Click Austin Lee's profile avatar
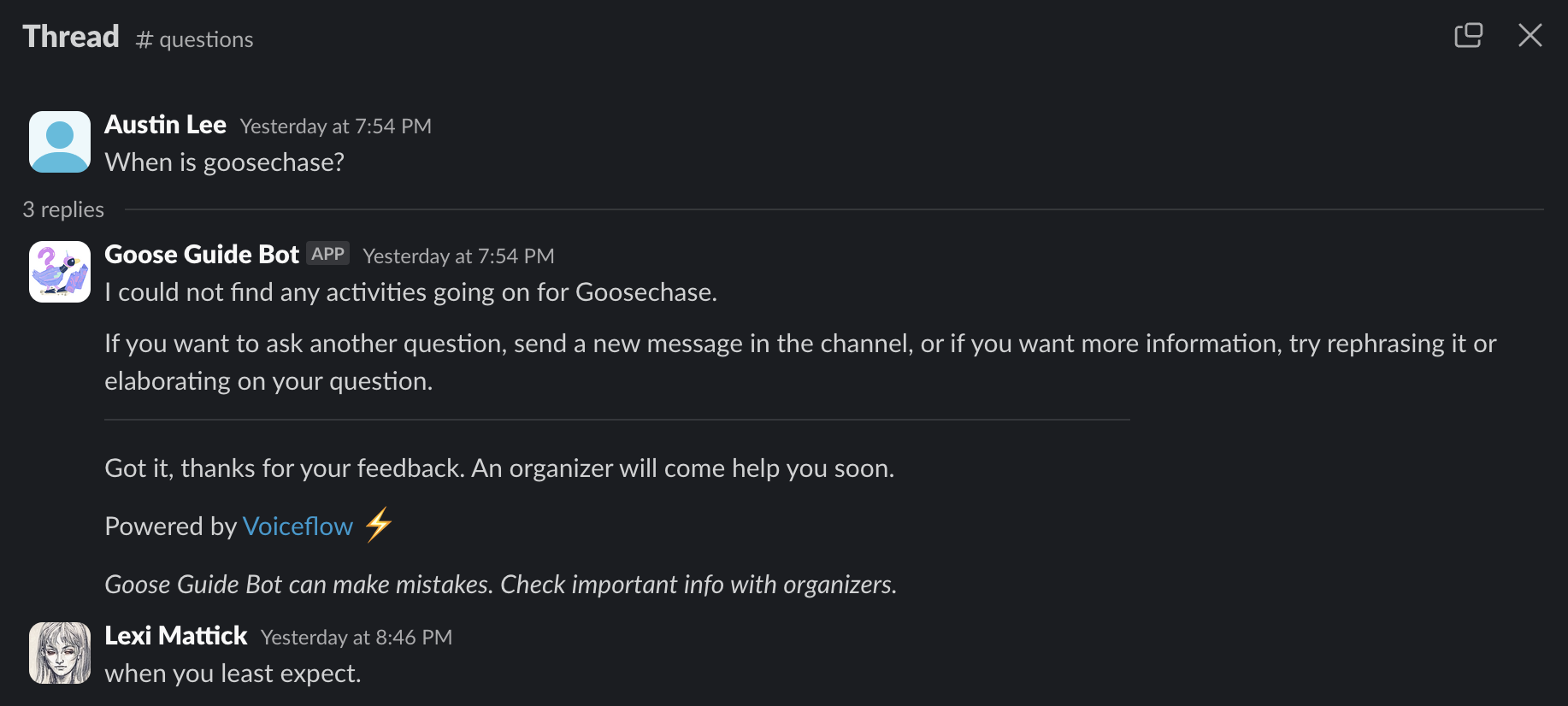The height and width of the screenshot is (706, 1568). (60, 142)
